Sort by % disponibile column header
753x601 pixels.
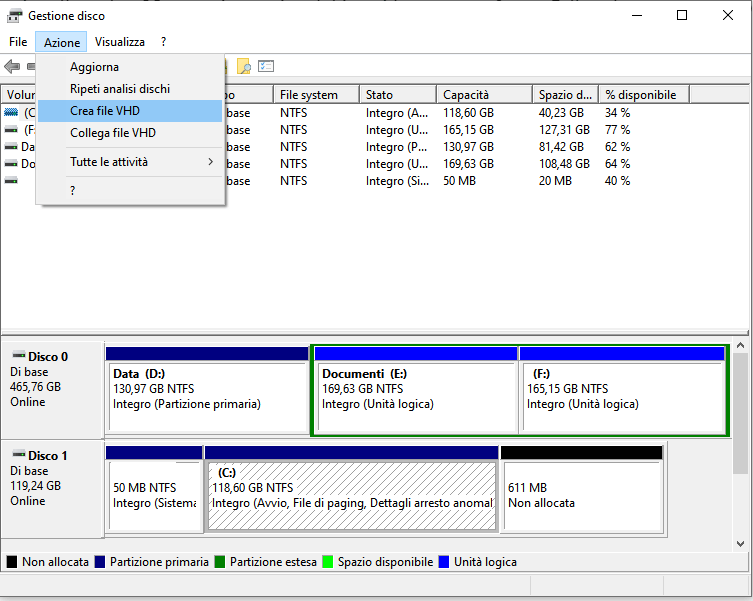644,95
